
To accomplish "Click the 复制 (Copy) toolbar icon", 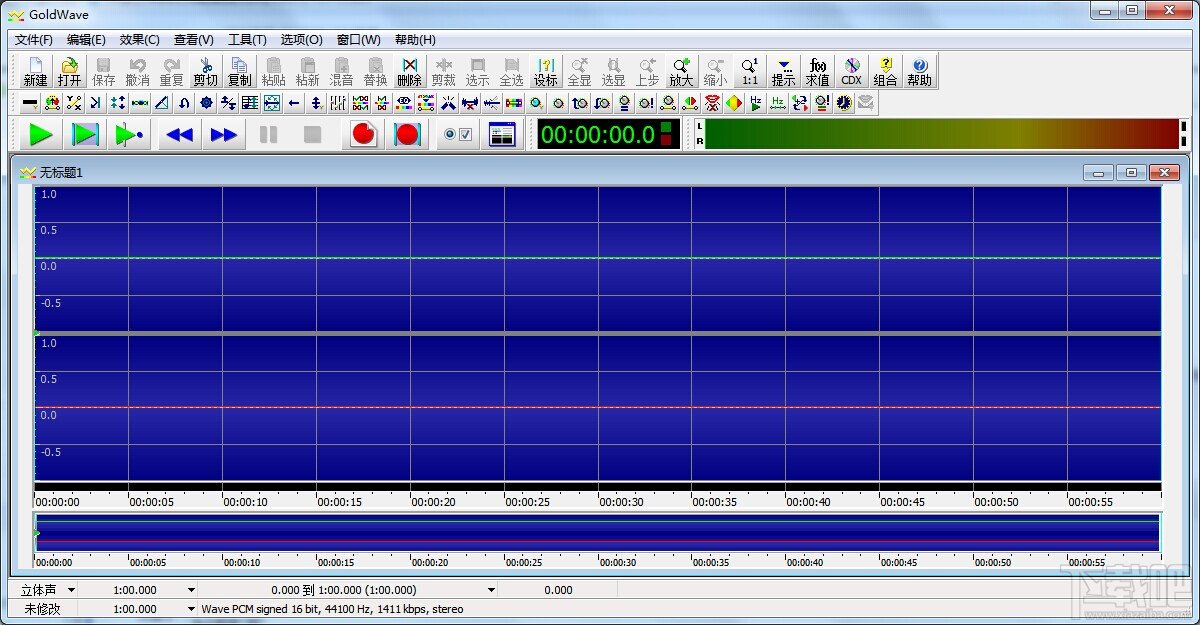I will click(x=239, y=70).
